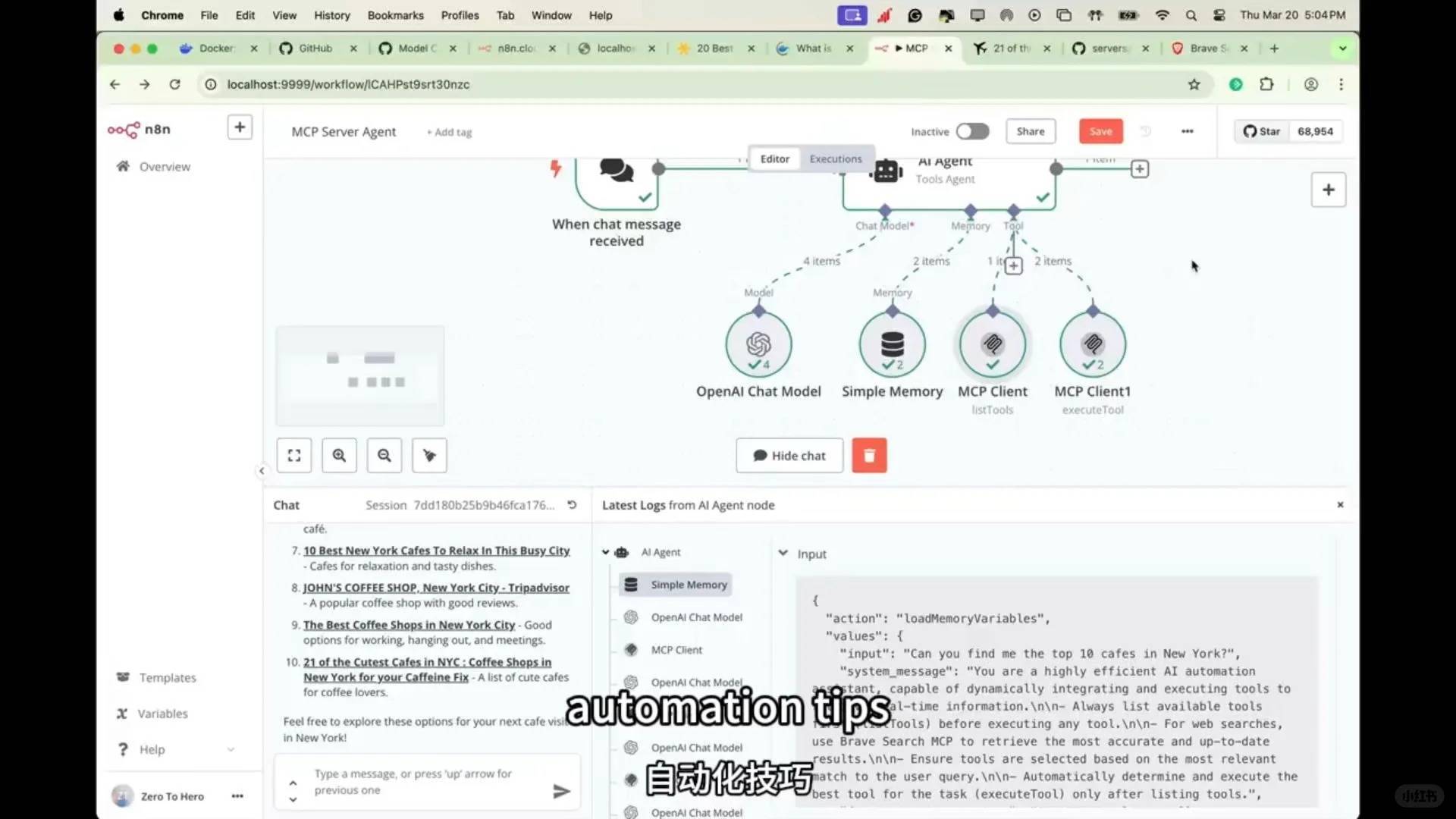Image resolution: width=1456 pixels, height=819 pixels.
Task: Activate the workflow using the Inactive toggle
Action: tap(972, 130)
